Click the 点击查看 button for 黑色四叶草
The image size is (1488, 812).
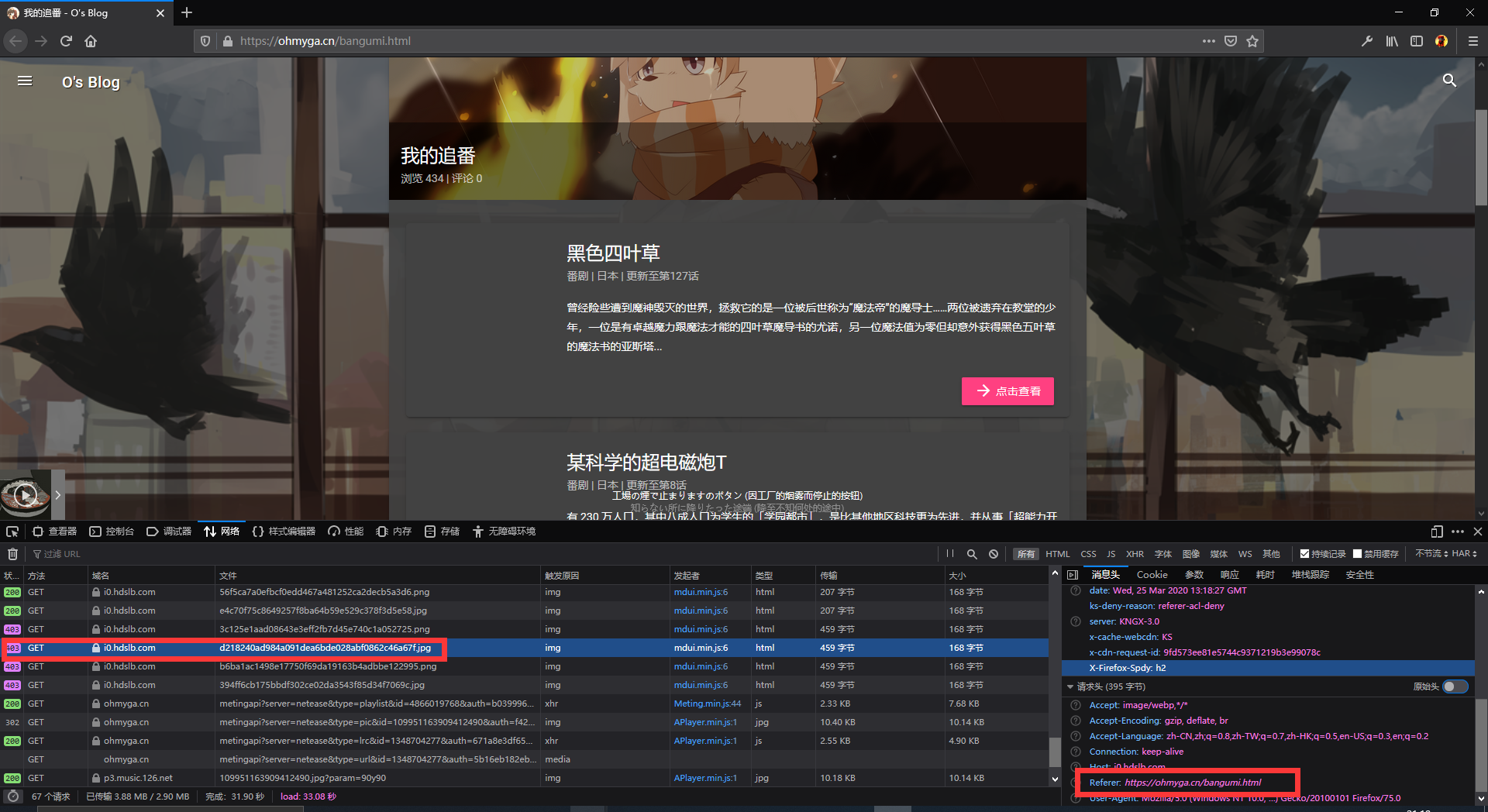pos(1007,391)
